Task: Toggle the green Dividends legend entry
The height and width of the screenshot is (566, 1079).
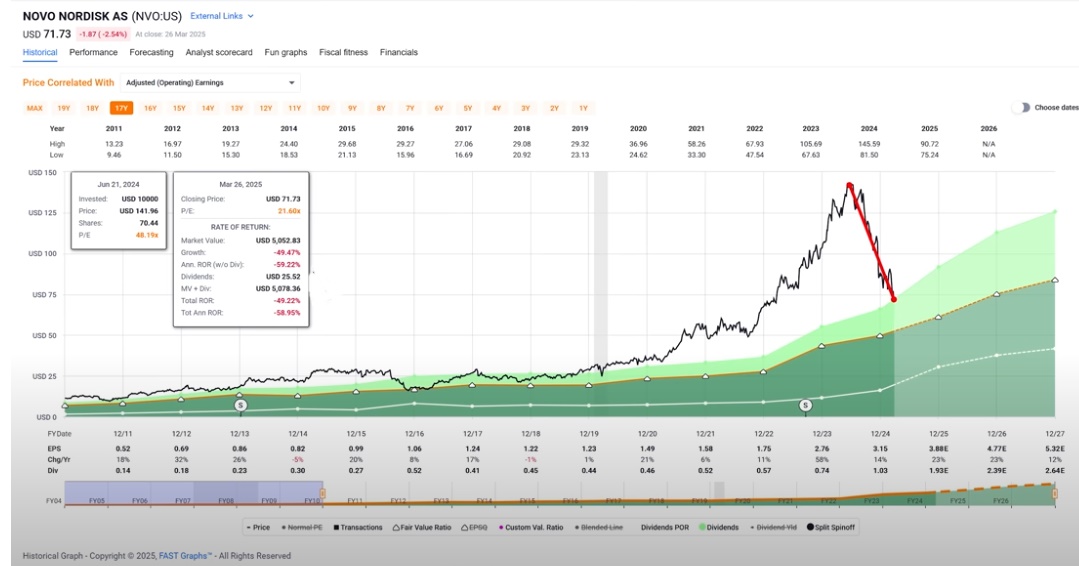Action: 718,527
